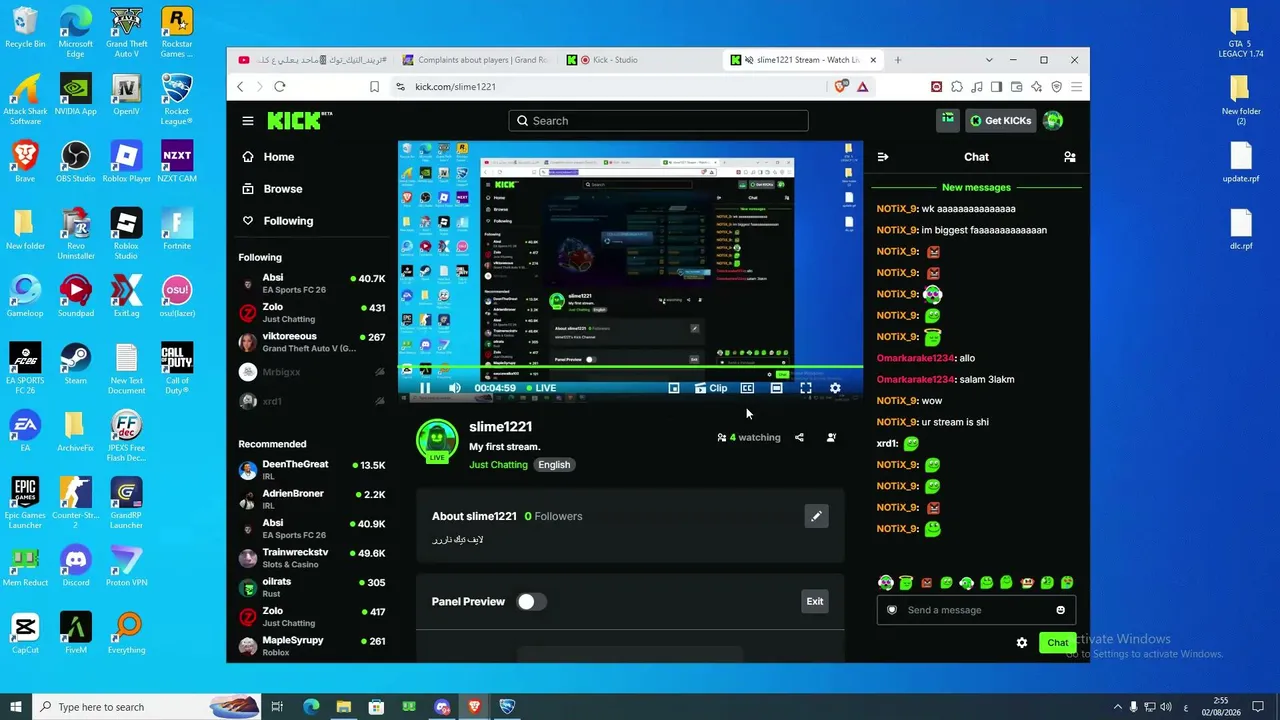Image resolution: width=1280 pixels, height=720 pixels.
Task: Open chat identity badge icon
Action: [892, 610]
